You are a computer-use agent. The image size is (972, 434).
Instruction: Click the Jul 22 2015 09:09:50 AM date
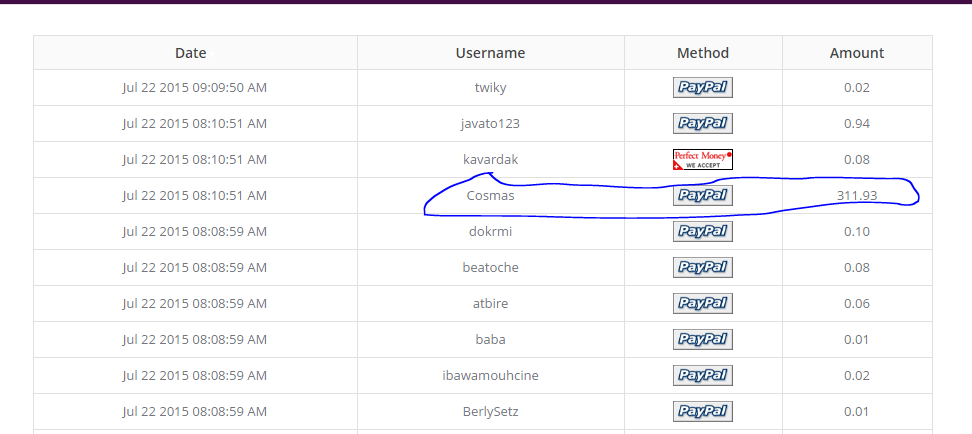[x=195, y=88]
